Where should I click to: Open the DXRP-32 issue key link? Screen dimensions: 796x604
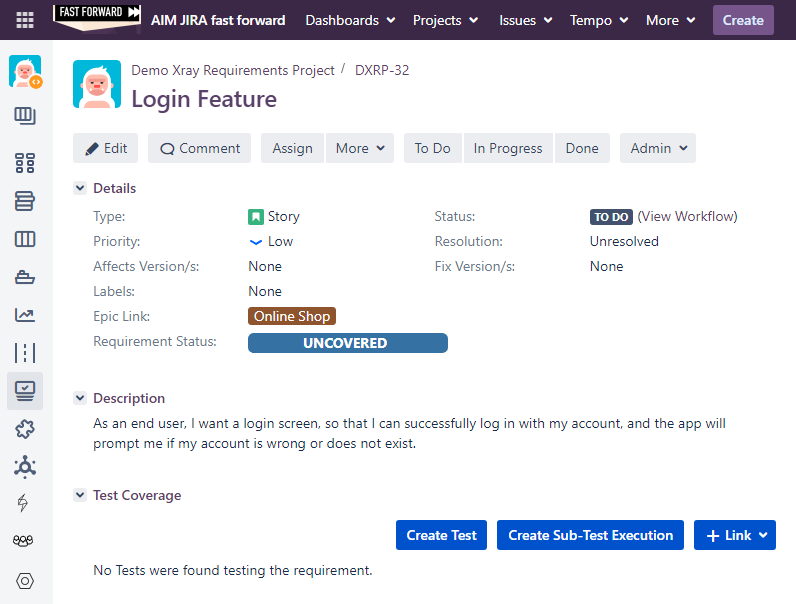tap(382, 70)
